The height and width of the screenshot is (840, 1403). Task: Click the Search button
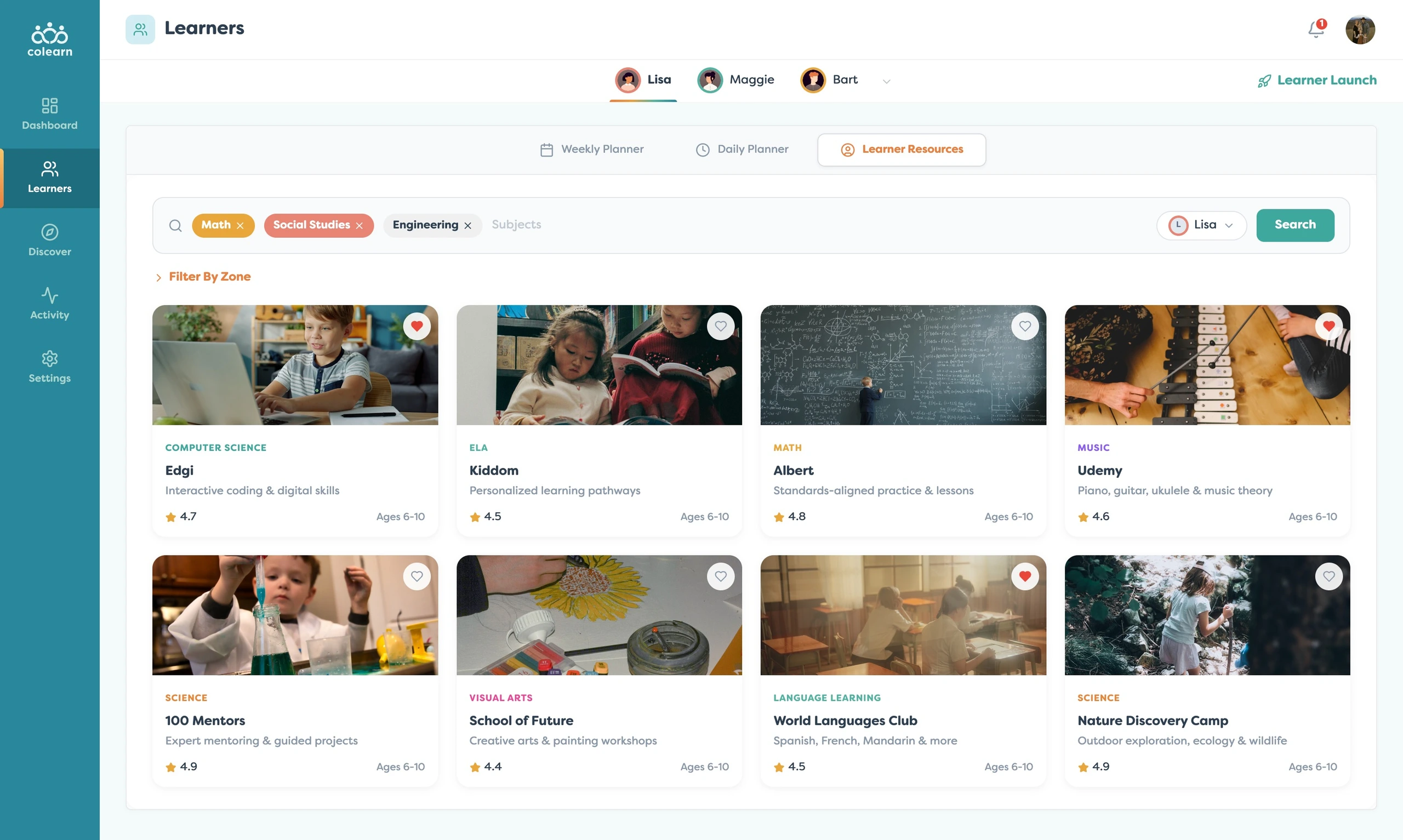[1295, 225]
